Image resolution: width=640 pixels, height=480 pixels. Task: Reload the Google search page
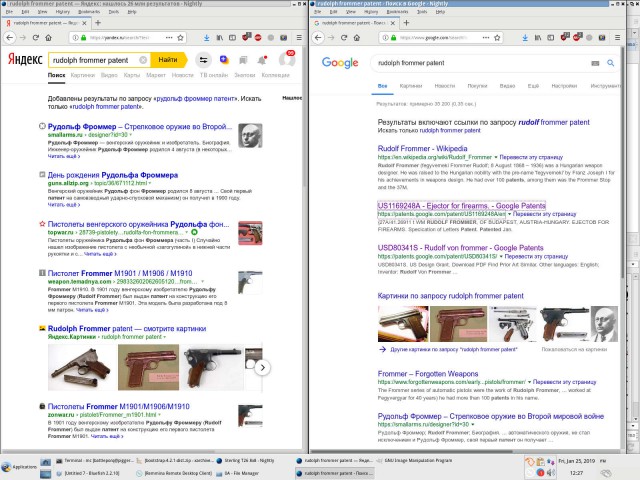coord(344,38)
